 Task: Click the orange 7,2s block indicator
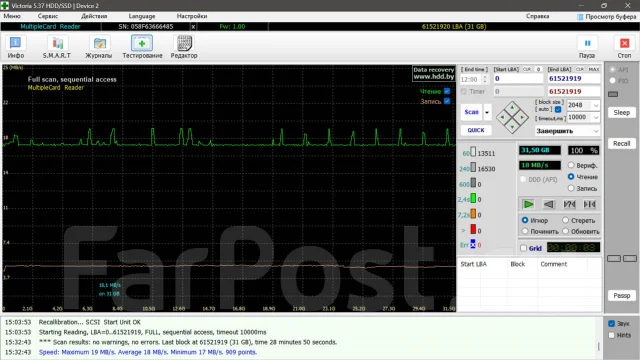point(473,213)
